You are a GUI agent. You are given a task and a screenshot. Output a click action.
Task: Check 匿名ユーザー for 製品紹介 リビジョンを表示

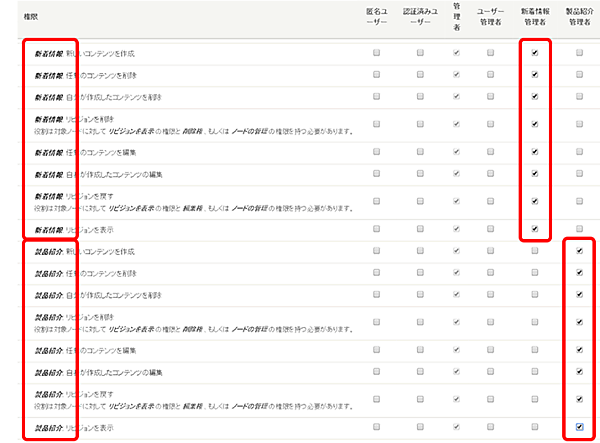coord(377,427)
